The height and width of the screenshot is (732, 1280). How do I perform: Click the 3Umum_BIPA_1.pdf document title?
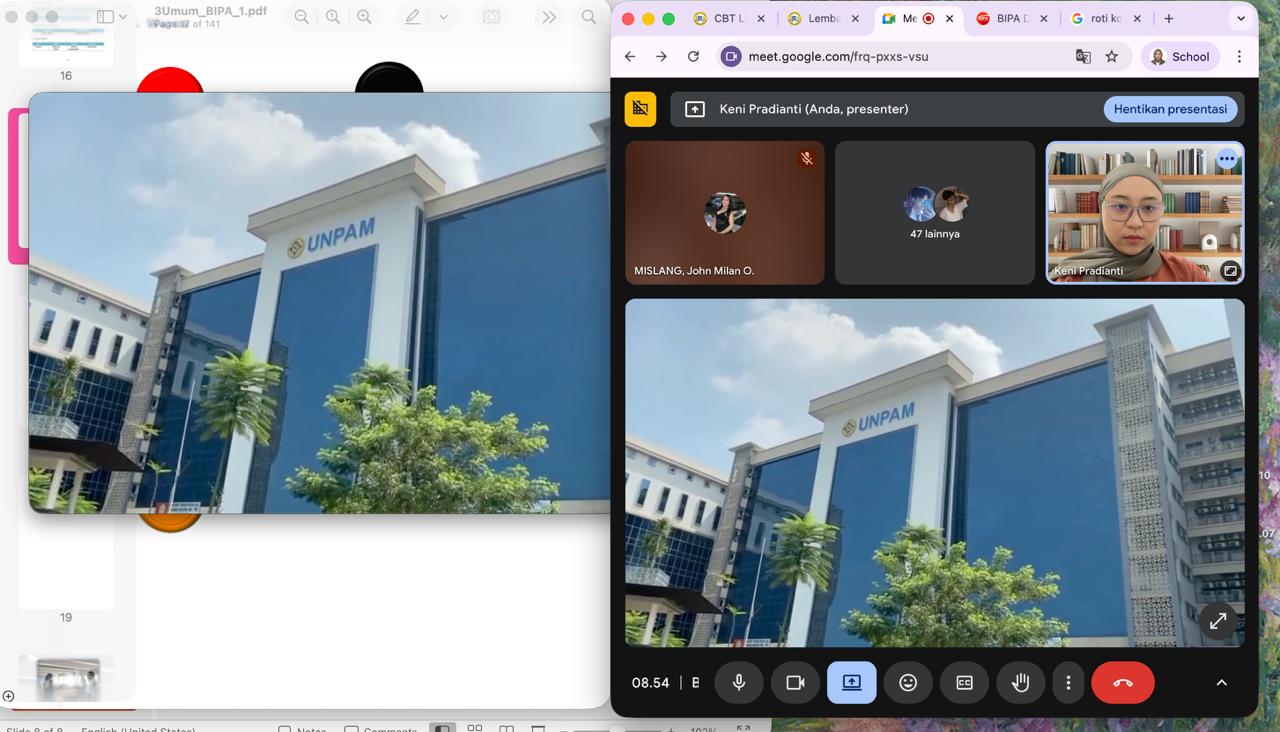pyautogui.click(x=211, y=11)
